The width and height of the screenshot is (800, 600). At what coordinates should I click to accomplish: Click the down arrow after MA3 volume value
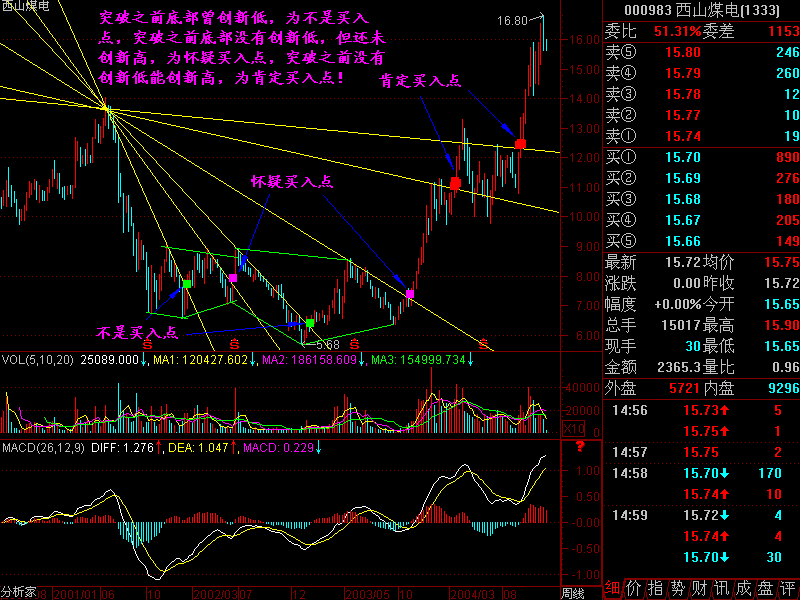470,360
